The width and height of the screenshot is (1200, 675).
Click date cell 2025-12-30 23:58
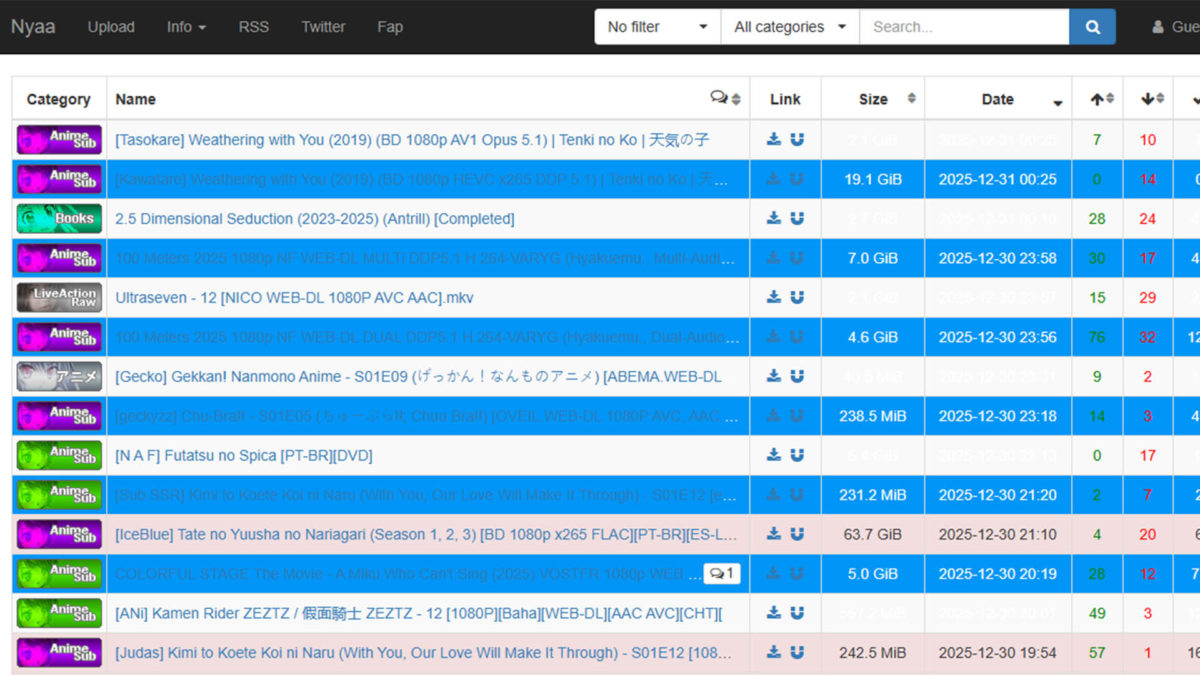pos(998,258)
